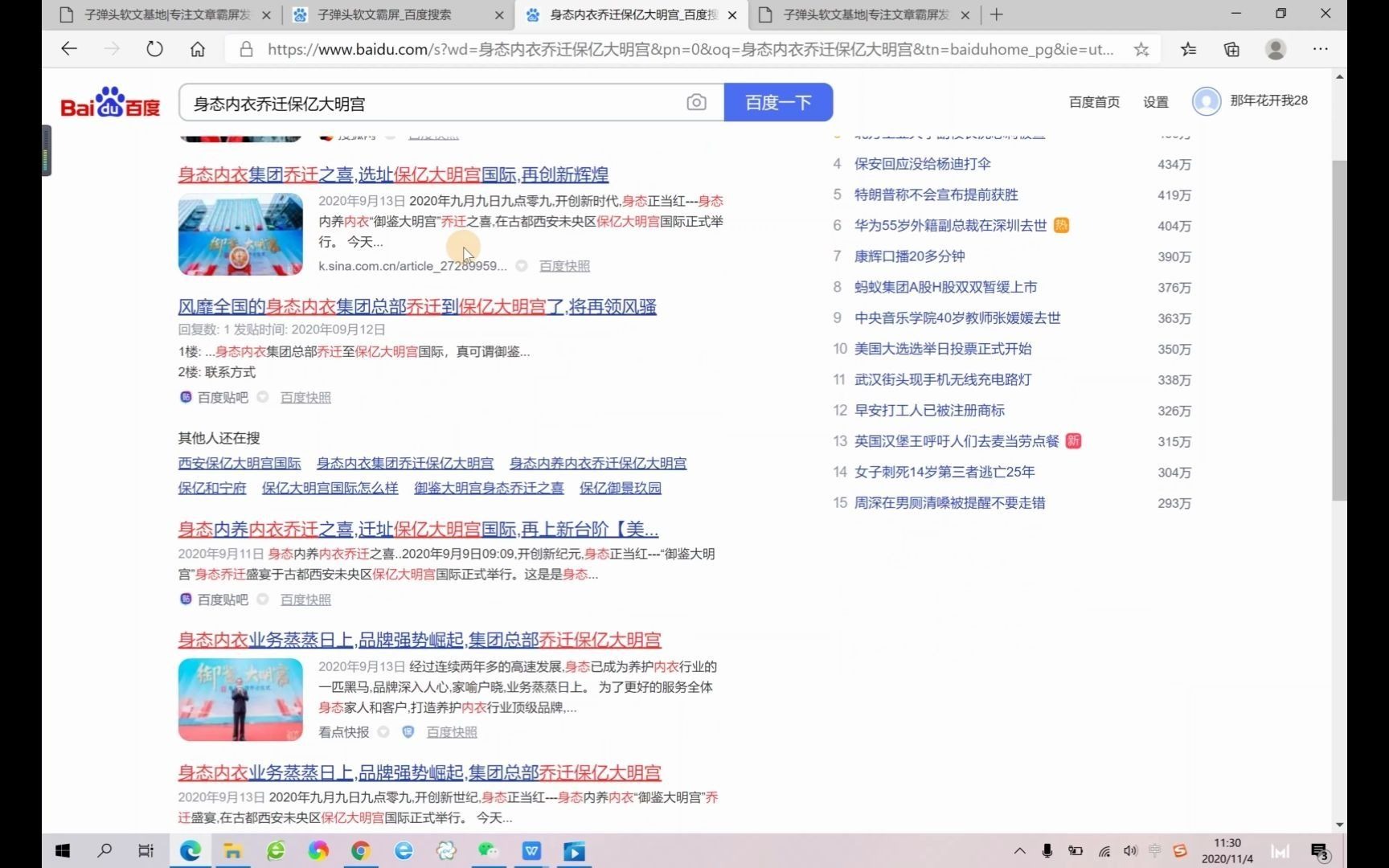Open related search 身态内衣集团乔迁保亿大明宫
Image resolution: width=1389 pixels, height=868 pixels.
coord(405,463)
